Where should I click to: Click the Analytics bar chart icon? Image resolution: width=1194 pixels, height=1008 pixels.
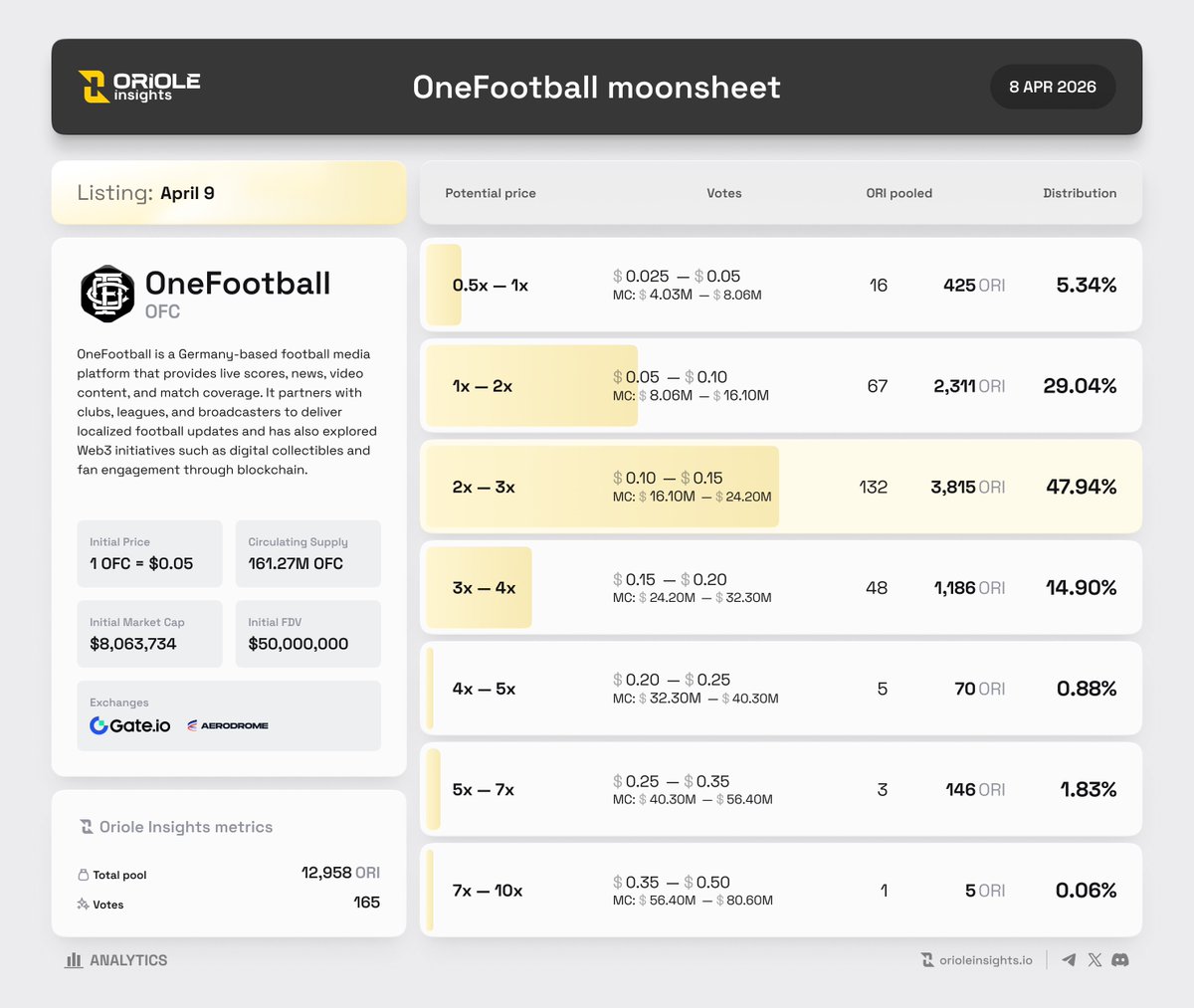pyautogui.click(x=74, y=960)
